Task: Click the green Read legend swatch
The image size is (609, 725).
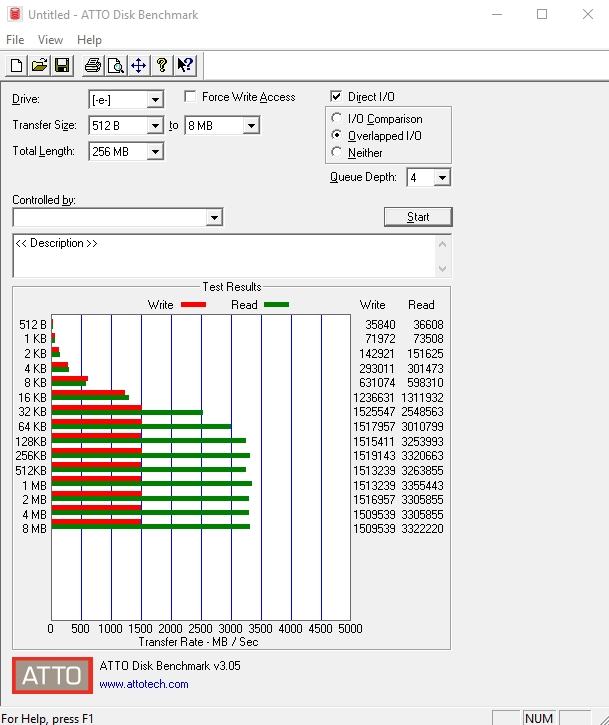Action: point(276,304)
